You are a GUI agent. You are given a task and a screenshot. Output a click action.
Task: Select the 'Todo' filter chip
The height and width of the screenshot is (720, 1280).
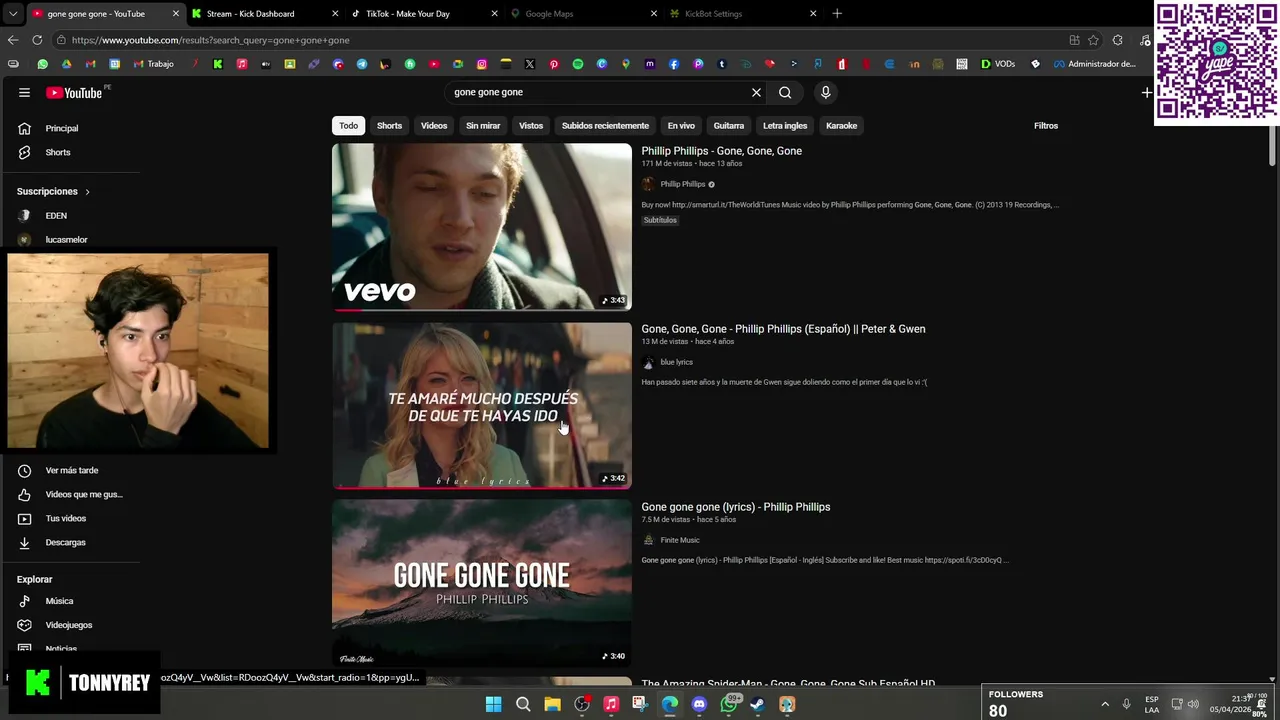[348, 126]
